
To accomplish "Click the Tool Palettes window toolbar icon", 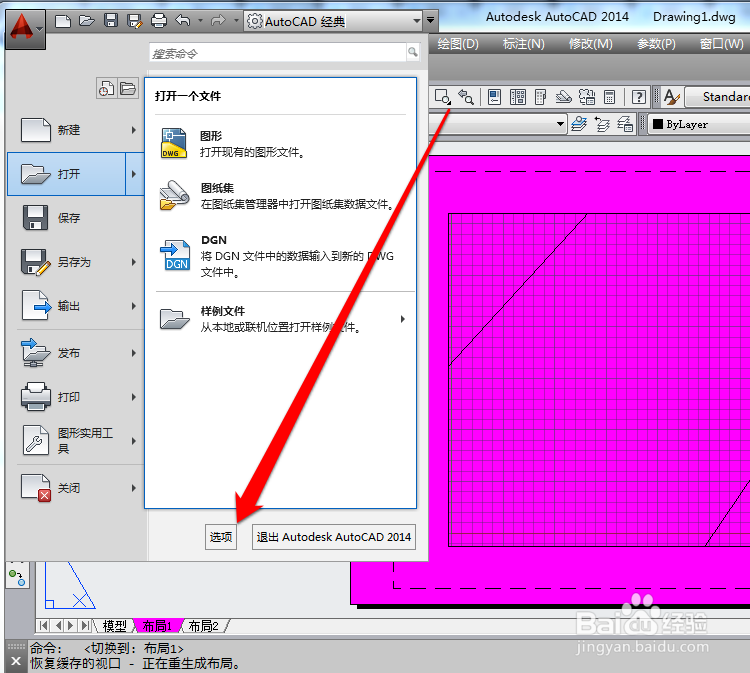I will 540,97.
